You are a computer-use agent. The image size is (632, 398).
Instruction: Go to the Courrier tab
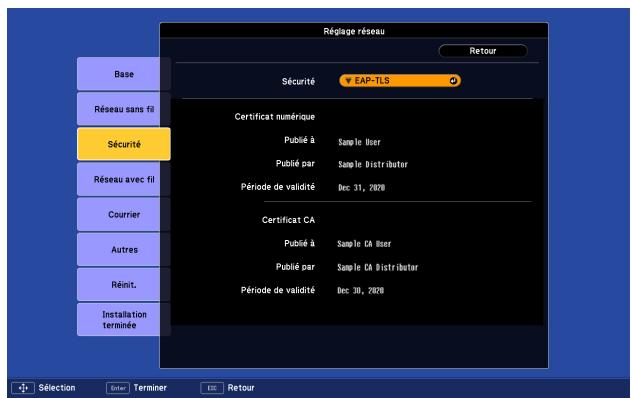(124, 215)
